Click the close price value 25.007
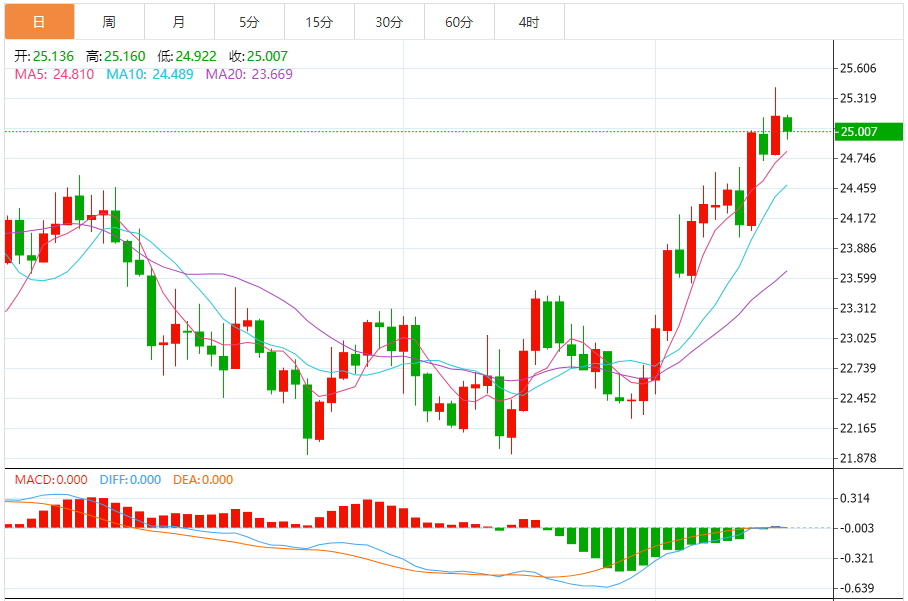The image size is (908, 601). pyautogui.click(x=267, y=56)
